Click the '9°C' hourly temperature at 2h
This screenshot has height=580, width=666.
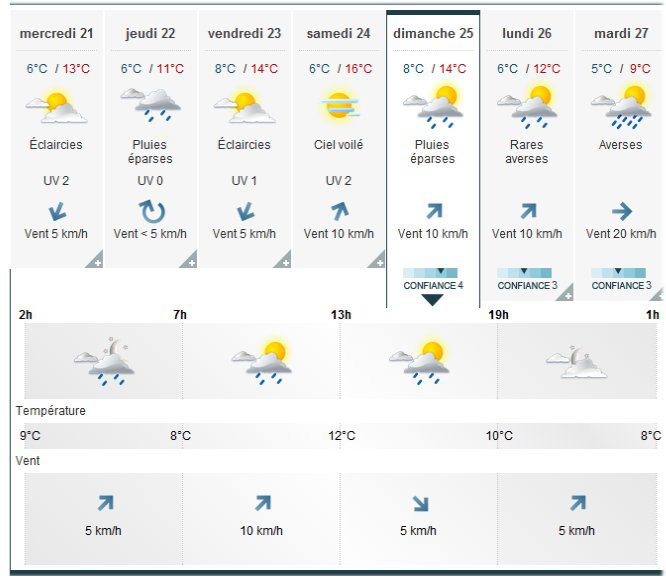pyautogui.click(x=30, y=436)
